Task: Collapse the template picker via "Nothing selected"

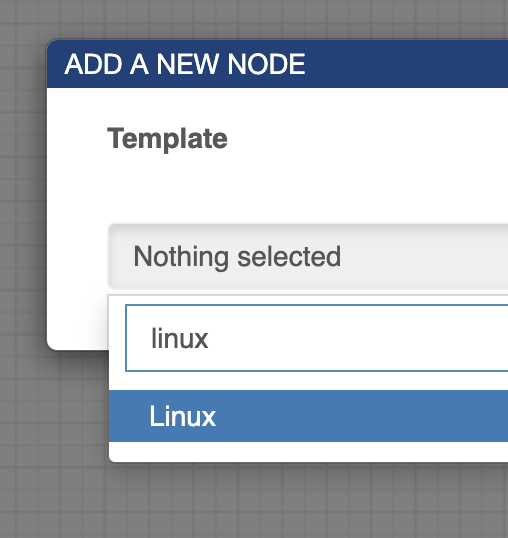Action: (308, 256)
